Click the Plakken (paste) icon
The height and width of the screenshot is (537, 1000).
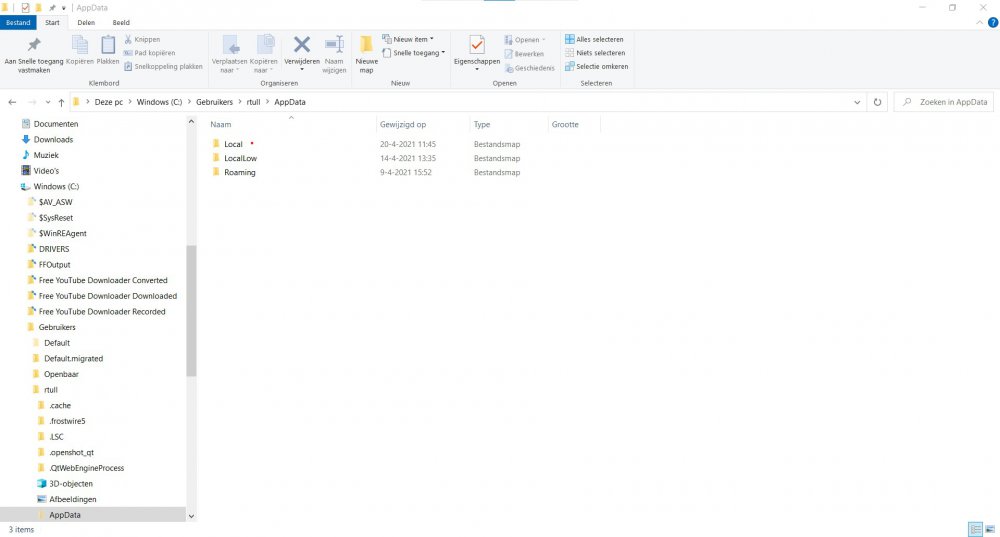tap(108, 49)
